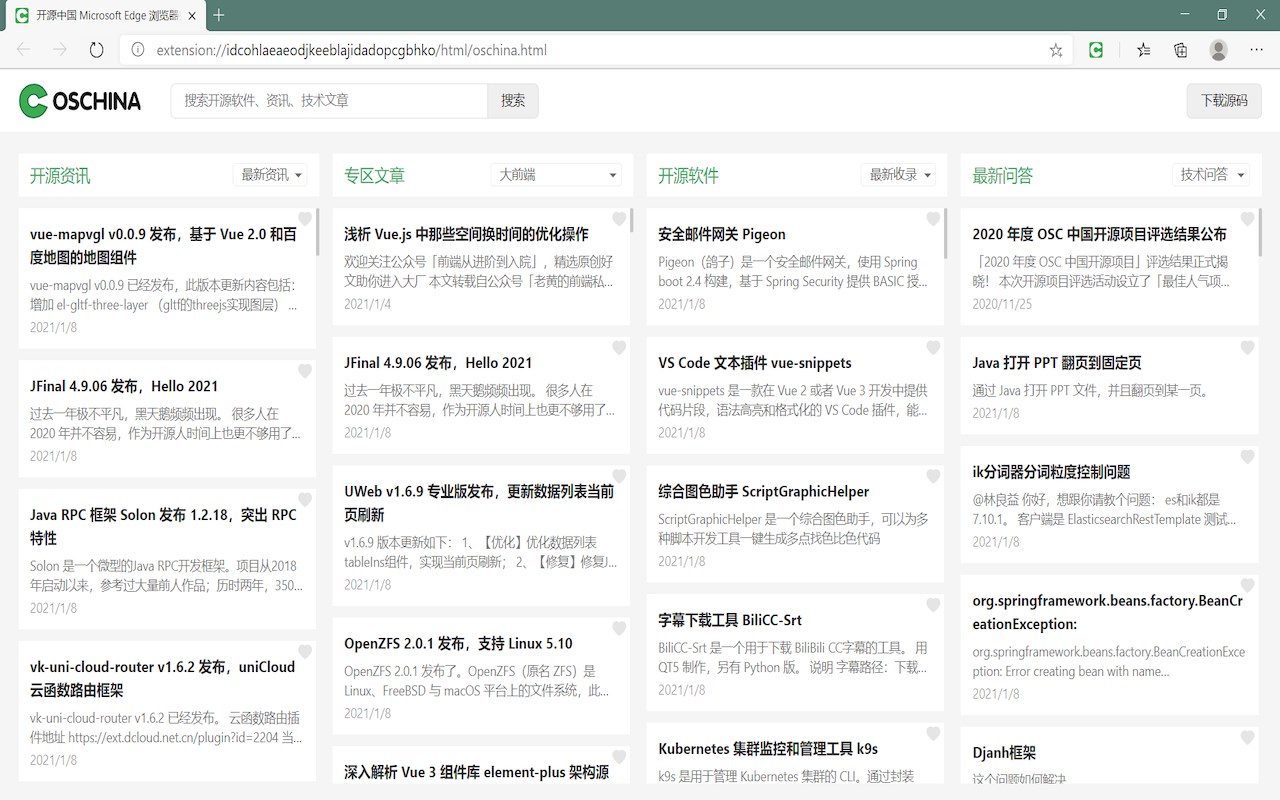This screenshot has width=1280, height=800.
Task: Open article vue-mapvgl v0.0.9 发布
Action: pyautogui.click(x=163, y=245)
